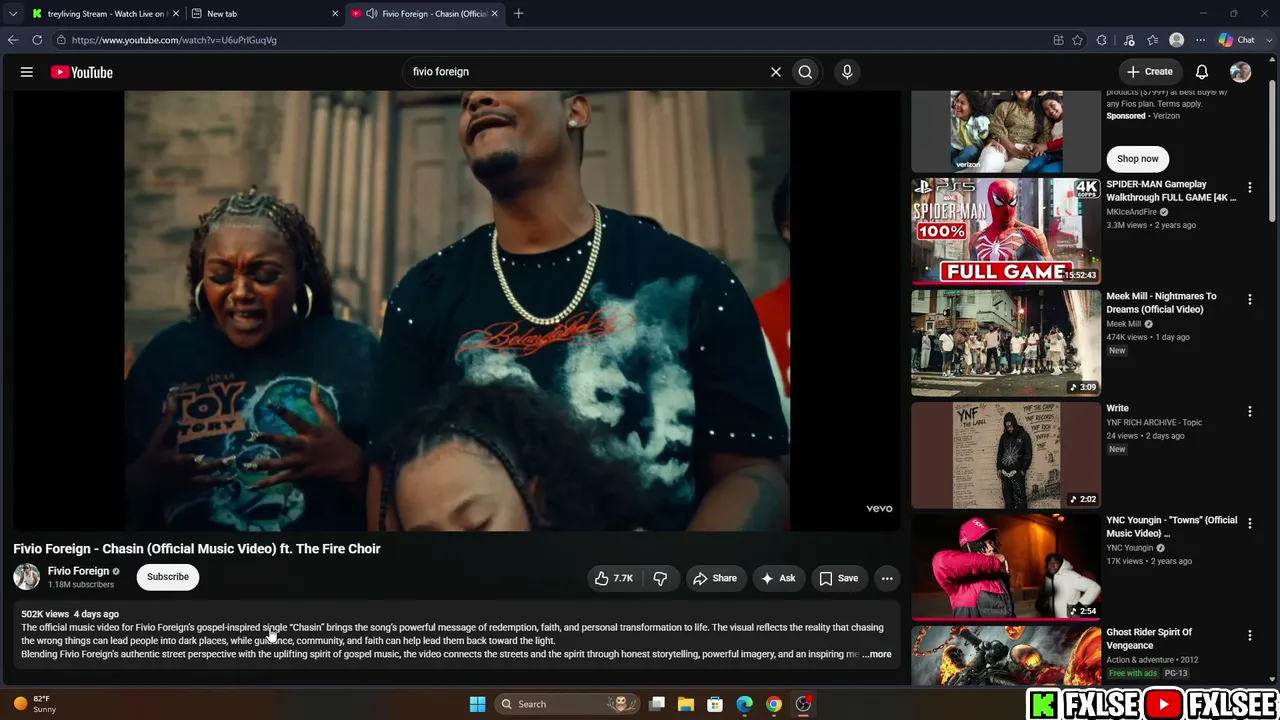Launch Microsoft Store from the taskbar
The width and height of the screenshot is (1280, 720).
[x=715, y=704]
